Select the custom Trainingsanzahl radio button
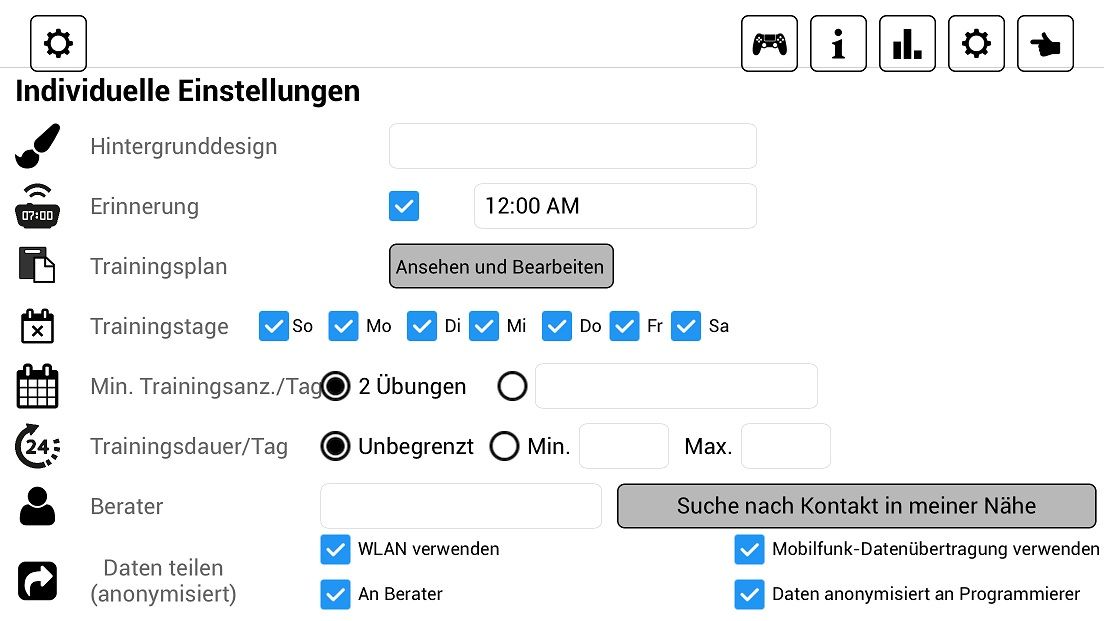The height and width of the screenshot is (621, 1104). [x=512, y=386]
